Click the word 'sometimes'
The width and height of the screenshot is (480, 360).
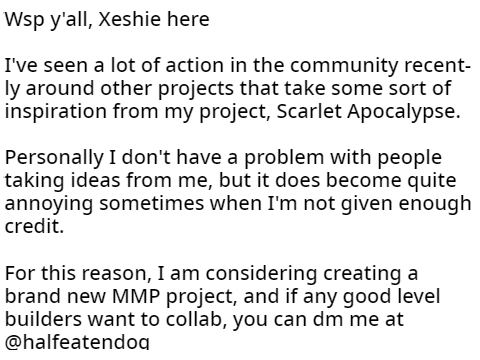tap(151, 203)
